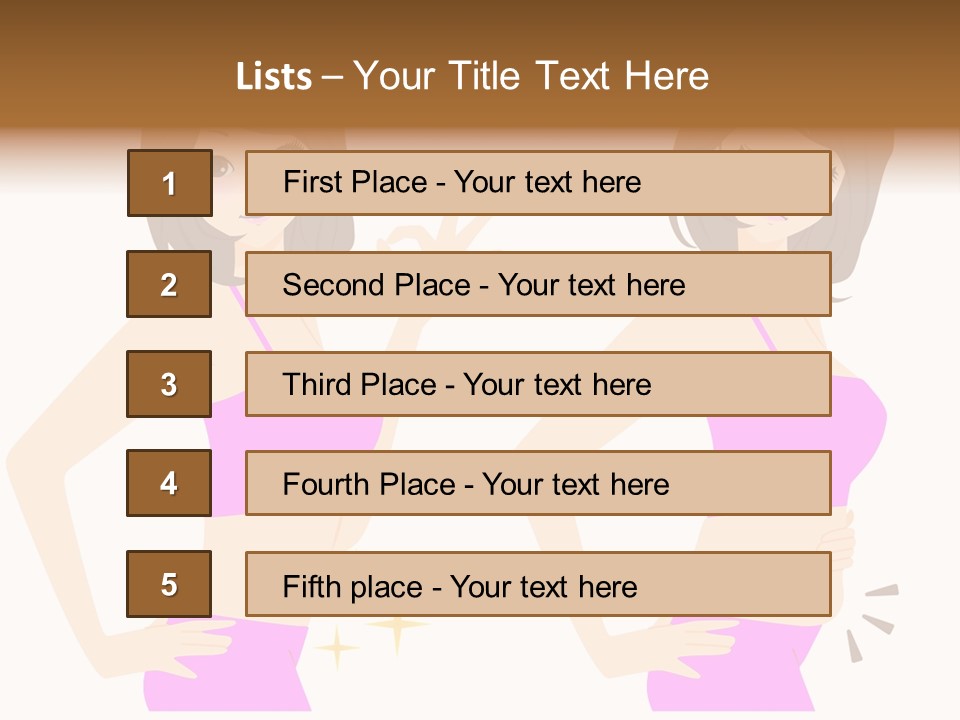960x720 pixels.
Task: Click the brown header banner
Action: pyautogui.click(x=480, y=64)
